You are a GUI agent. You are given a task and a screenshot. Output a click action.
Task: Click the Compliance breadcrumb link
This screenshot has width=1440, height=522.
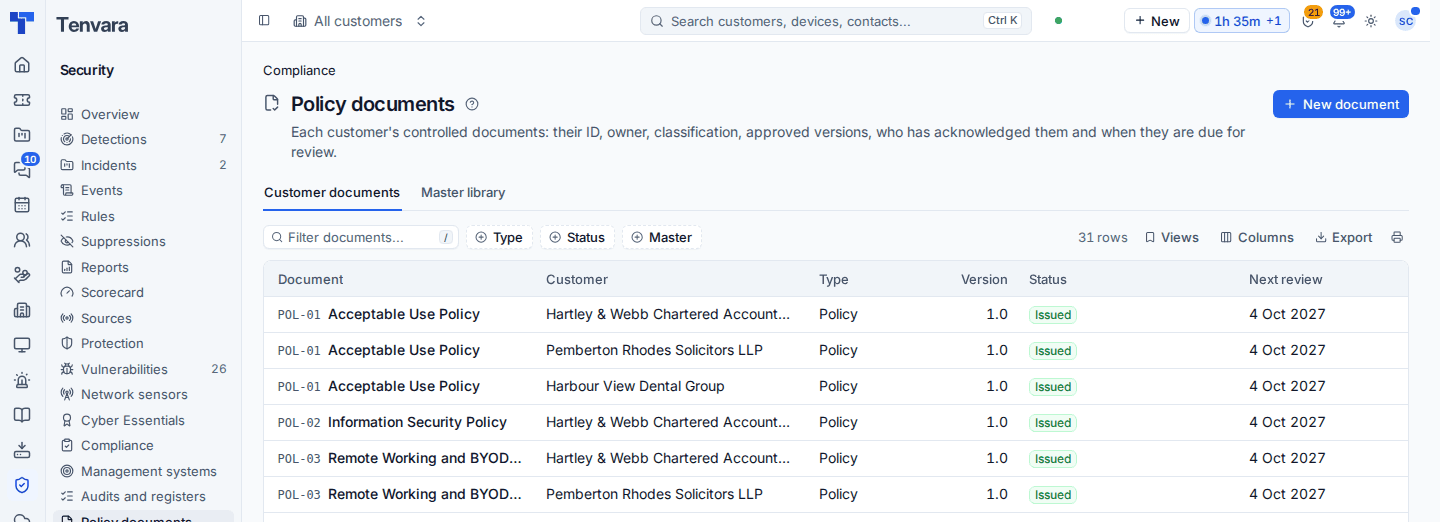tap(299, 70)
